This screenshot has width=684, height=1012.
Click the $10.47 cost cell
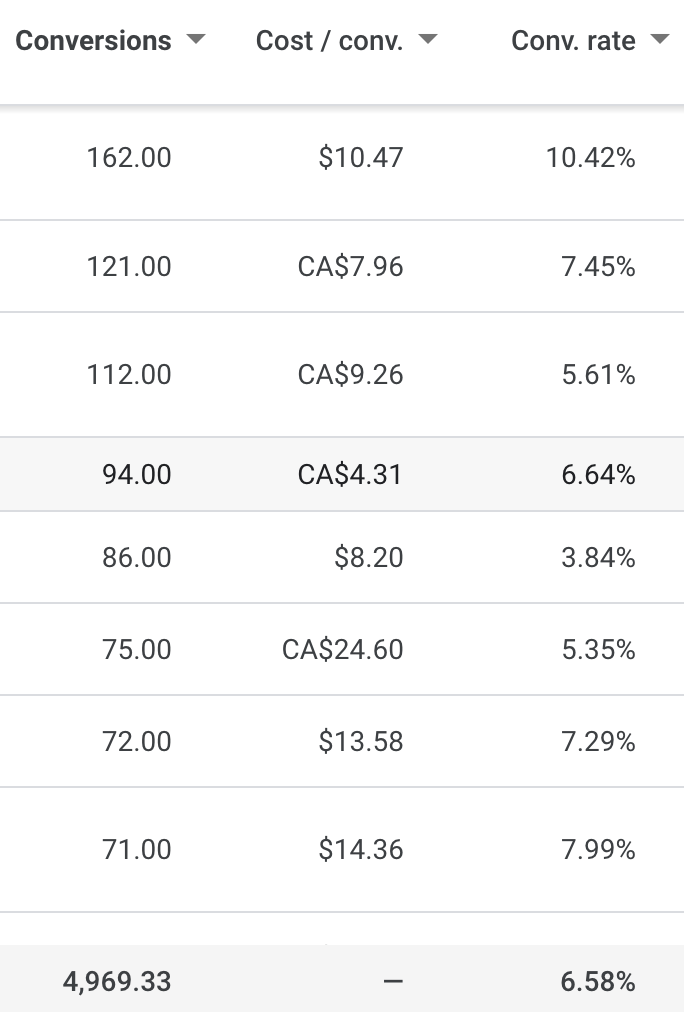coord(361,157)
